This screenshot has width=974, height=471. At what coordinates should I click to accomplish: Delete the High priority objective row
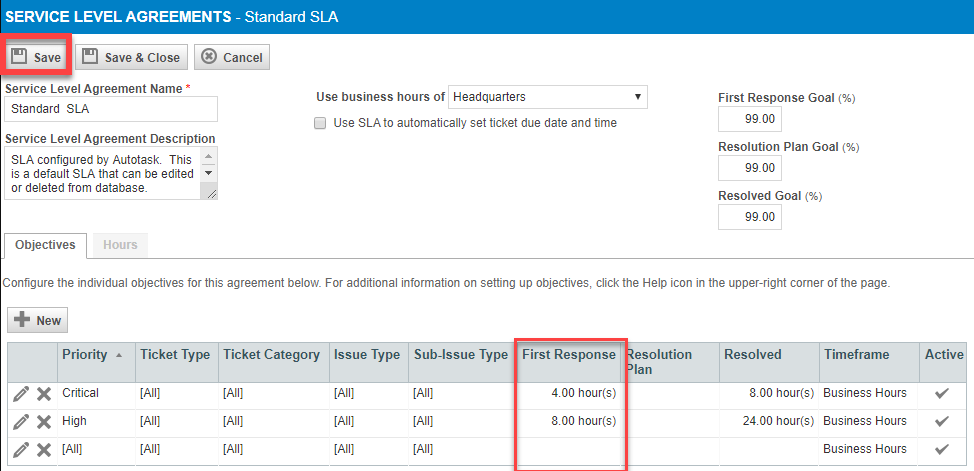[x=44, y=422]
